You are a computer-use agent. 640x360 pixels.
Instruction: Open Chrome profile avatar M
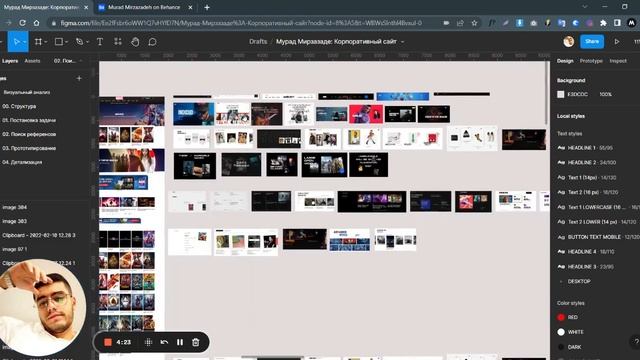(631, 23)
